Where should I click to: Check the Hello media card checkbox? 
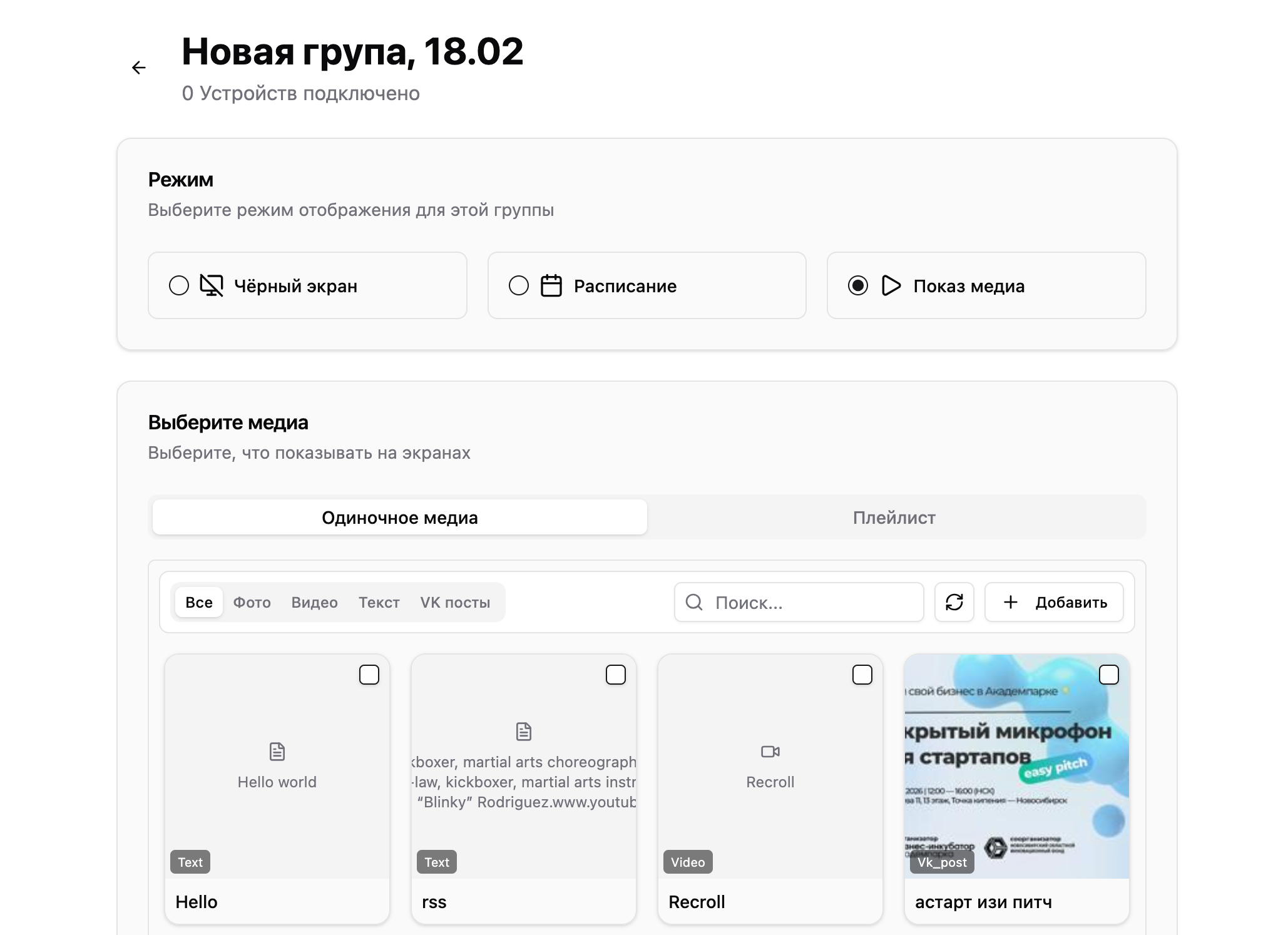click(369, 675)
